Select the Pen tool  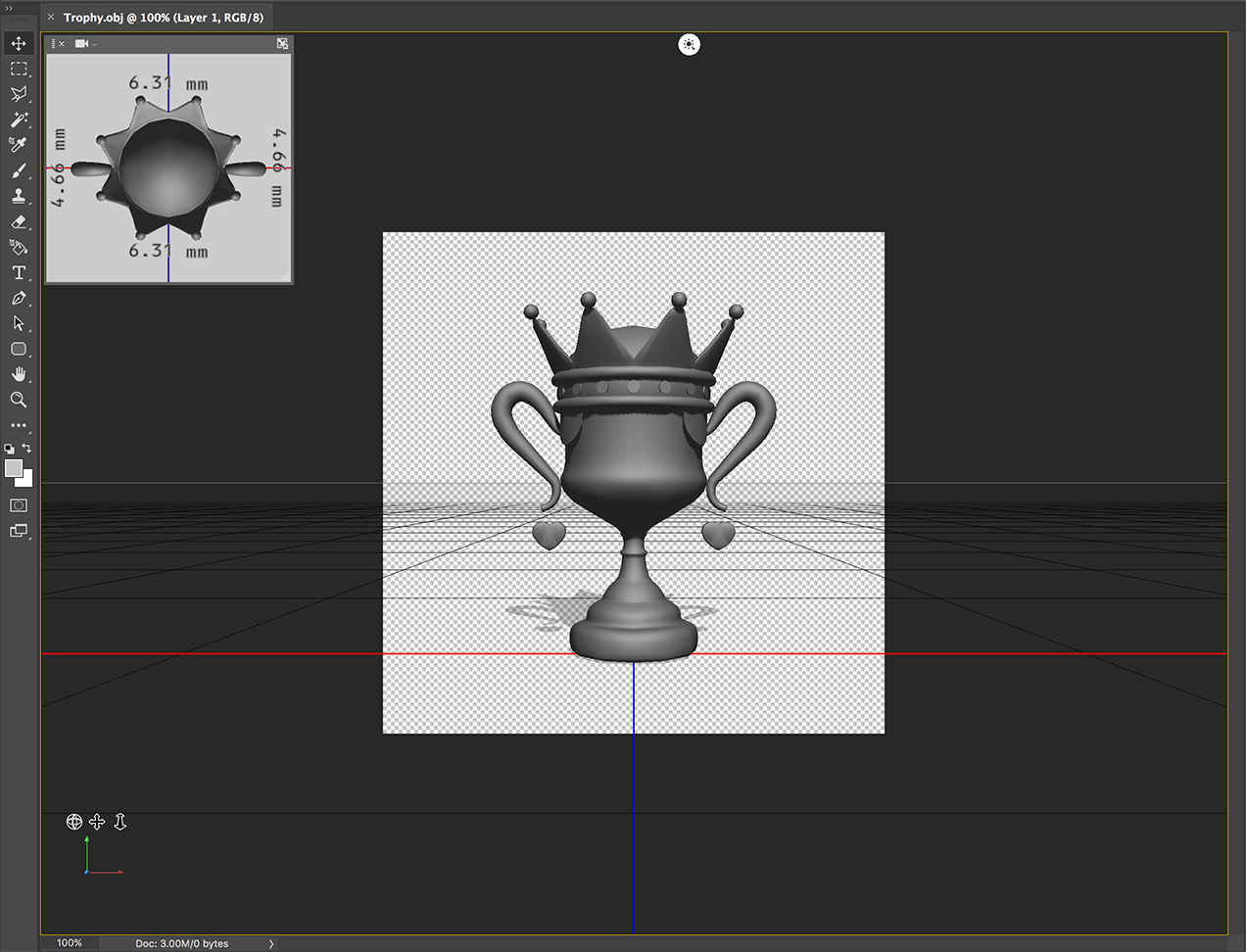(18, 298)
